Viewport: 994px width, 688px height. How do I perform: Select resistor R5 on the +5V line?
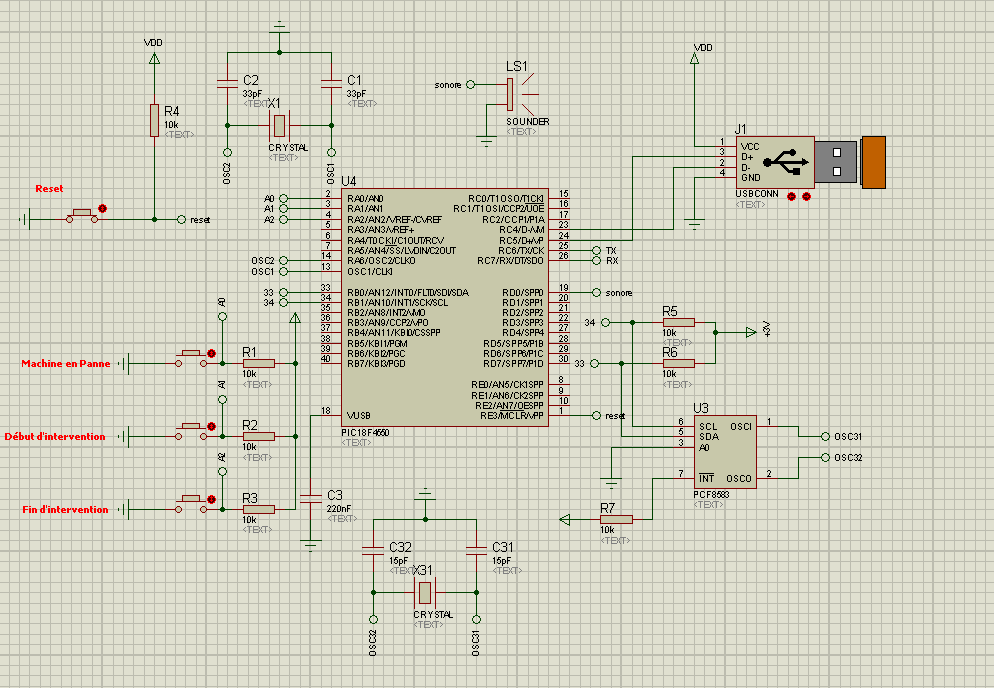tap(678, 323)
